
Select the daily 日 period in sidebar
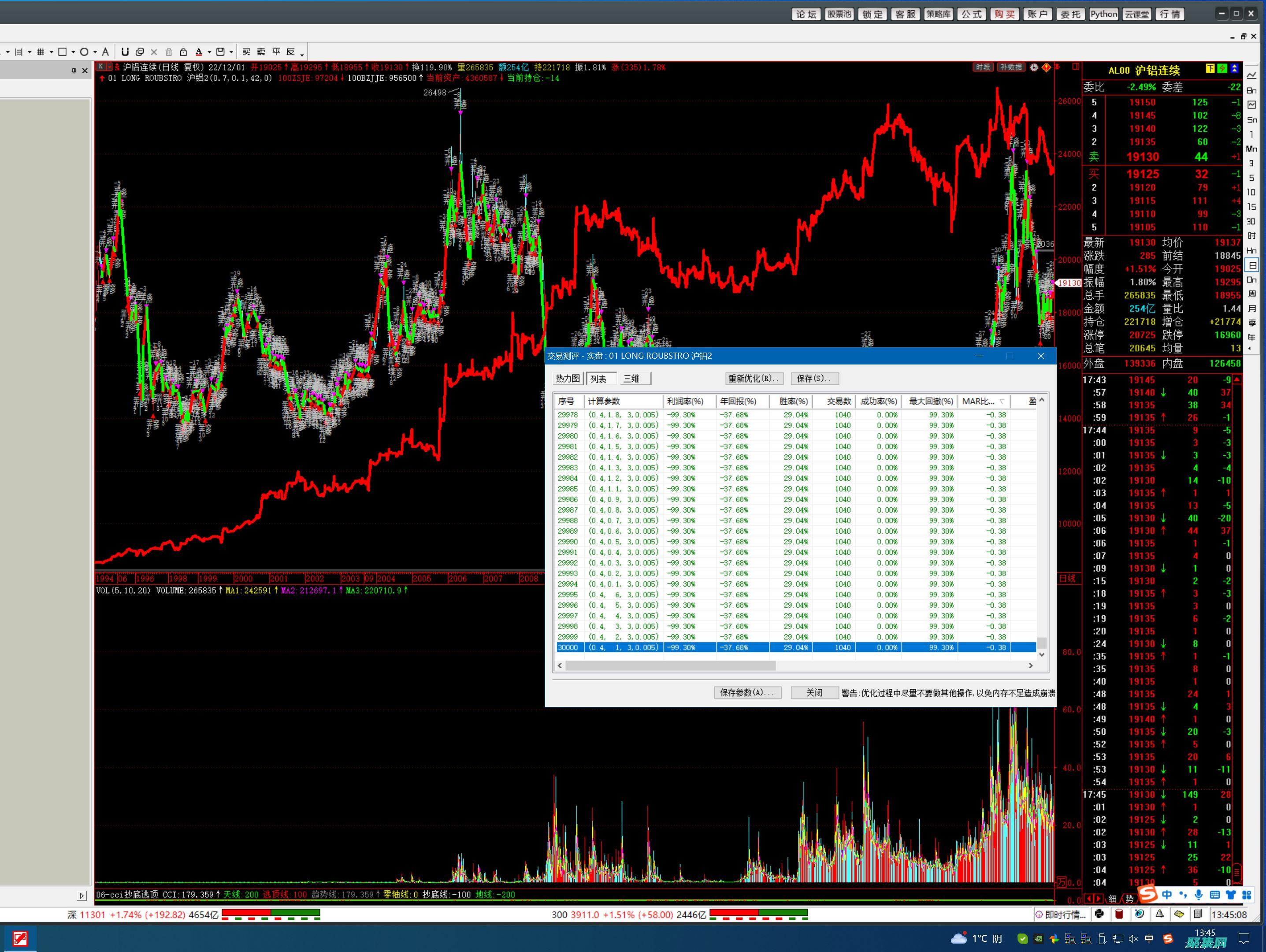(1252, 266)
